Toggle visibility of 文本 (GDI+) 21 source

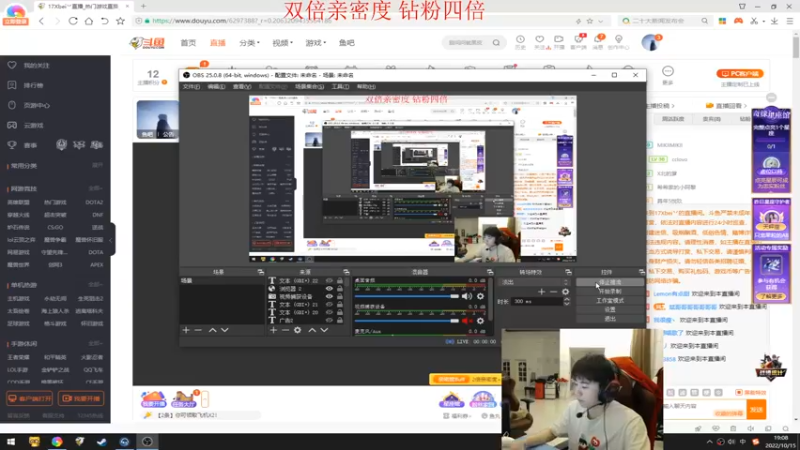click(x=329, y=305)
